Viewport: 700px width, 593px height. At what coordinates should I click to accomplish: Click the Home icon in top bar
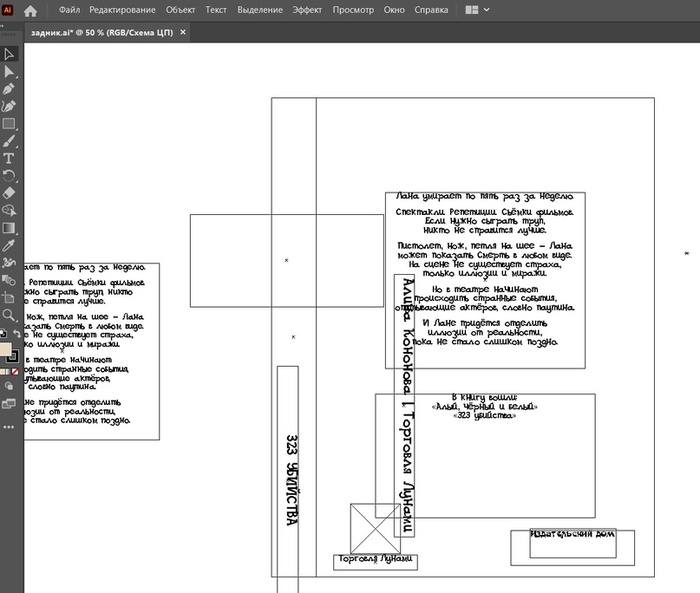point(30,10)
